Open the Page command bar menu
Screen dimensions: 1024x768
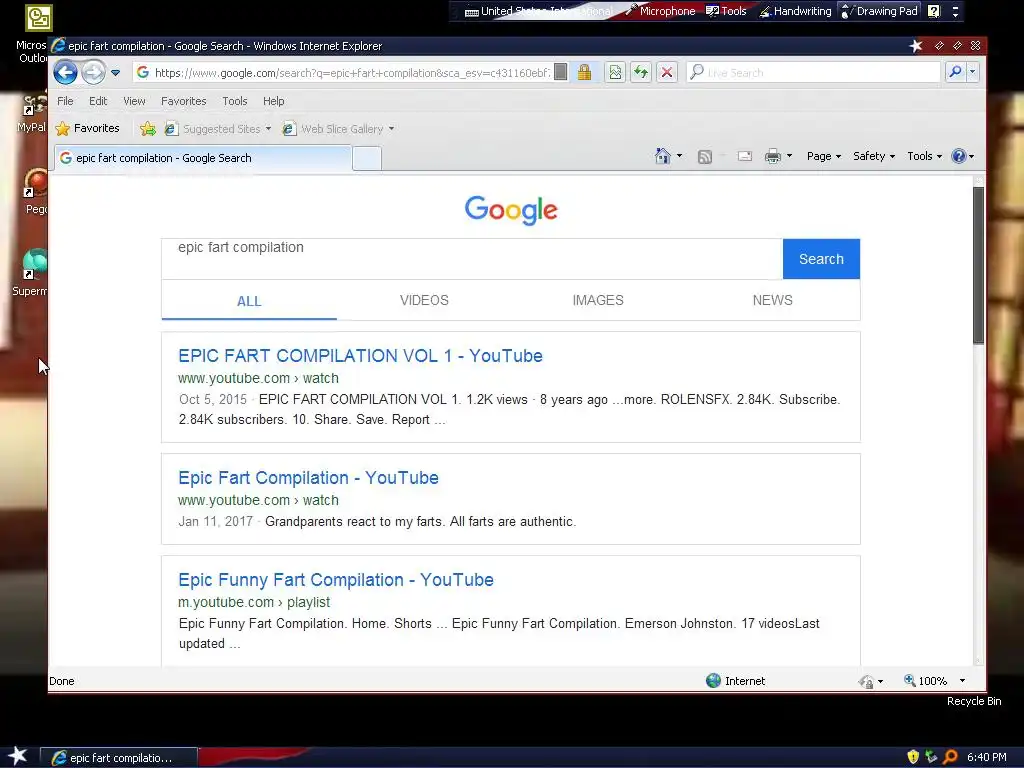pos(824,156)
